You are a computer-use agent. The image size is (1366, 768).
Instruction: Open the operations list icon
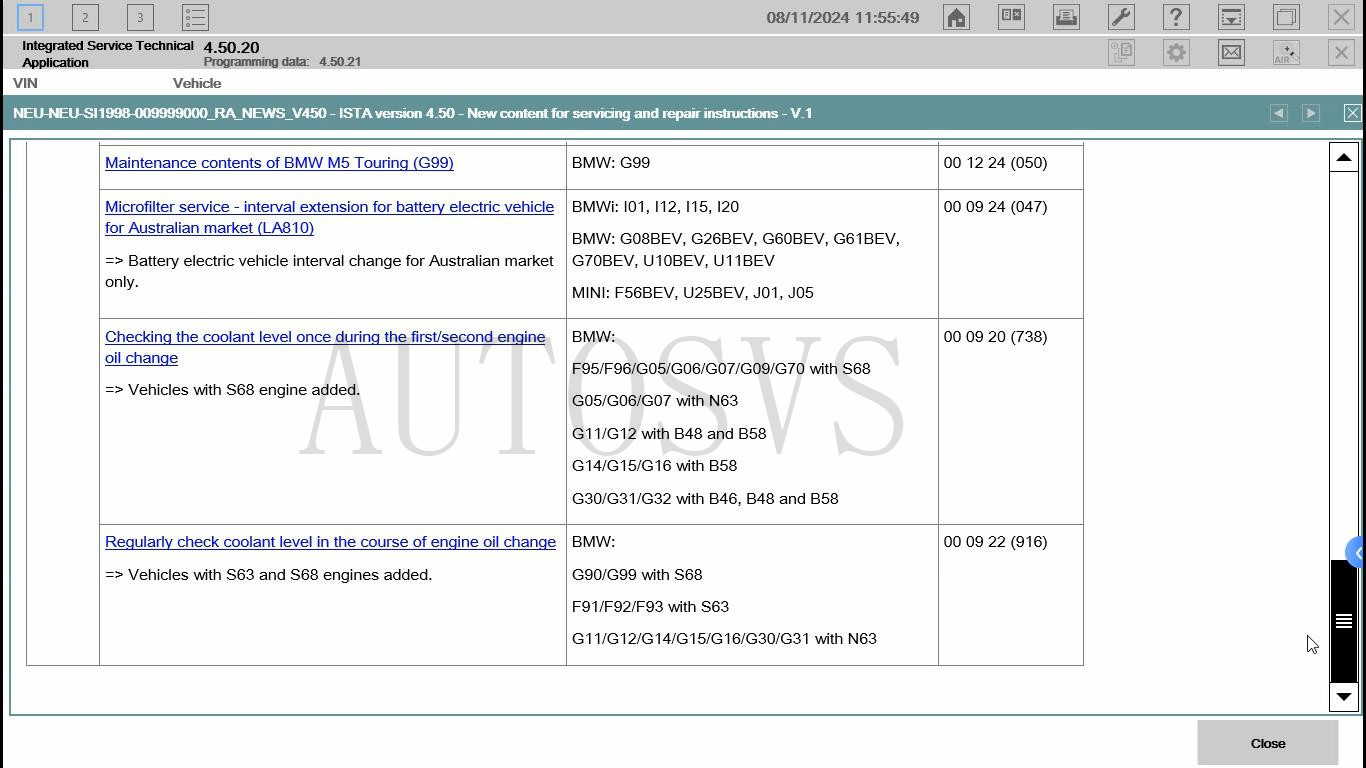195,17
